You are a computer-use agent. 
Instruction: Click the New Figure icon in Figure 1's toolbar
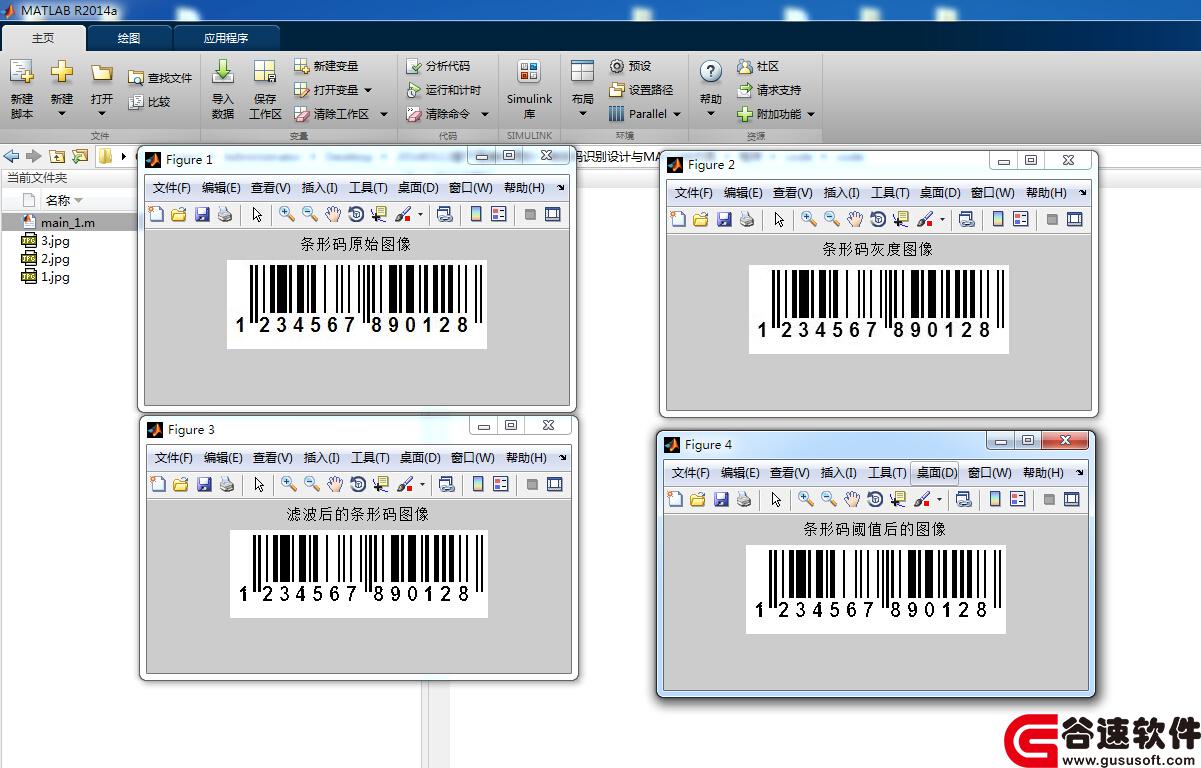pyautogui.click(x=156, y=214)
